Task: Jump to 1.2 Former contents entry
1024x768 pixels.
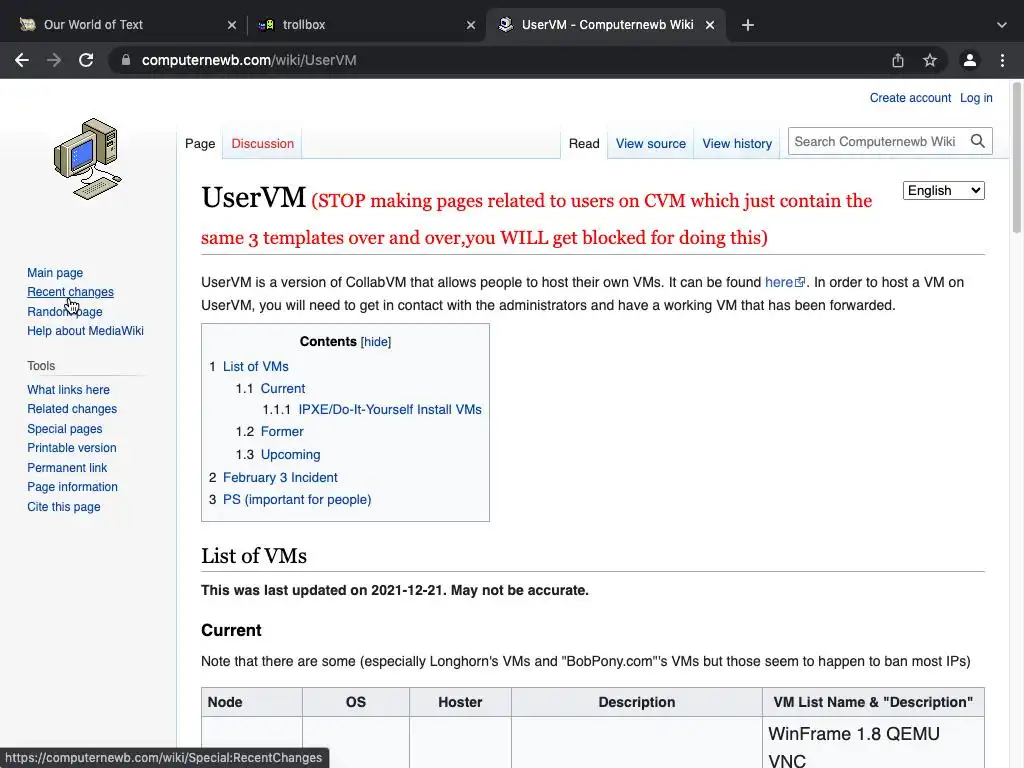Action: coord(282,432)
